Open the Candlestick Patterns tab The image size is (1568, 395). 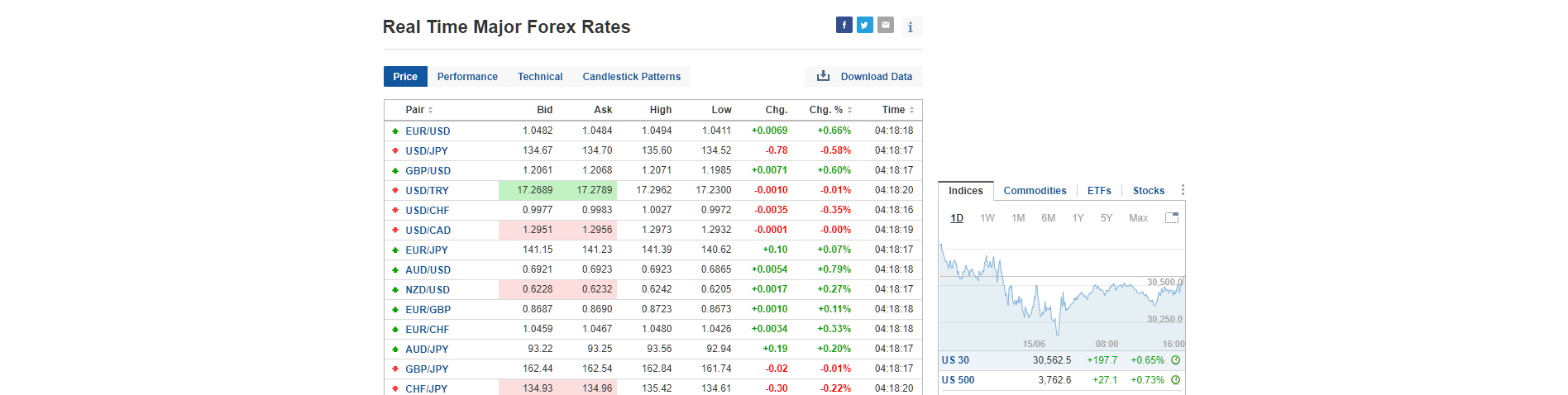coord(631,77)
